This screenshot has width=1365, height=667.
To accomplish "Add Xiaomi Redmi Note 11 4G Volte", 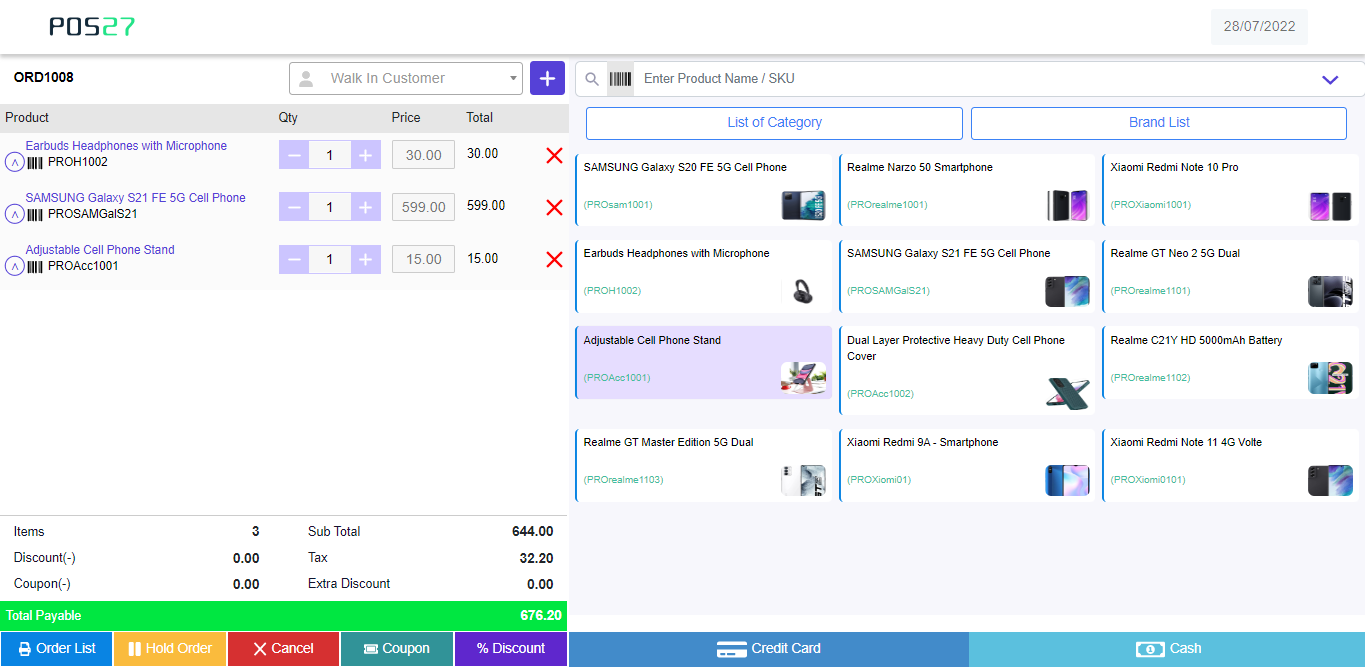I will [x=1231, y=465].
